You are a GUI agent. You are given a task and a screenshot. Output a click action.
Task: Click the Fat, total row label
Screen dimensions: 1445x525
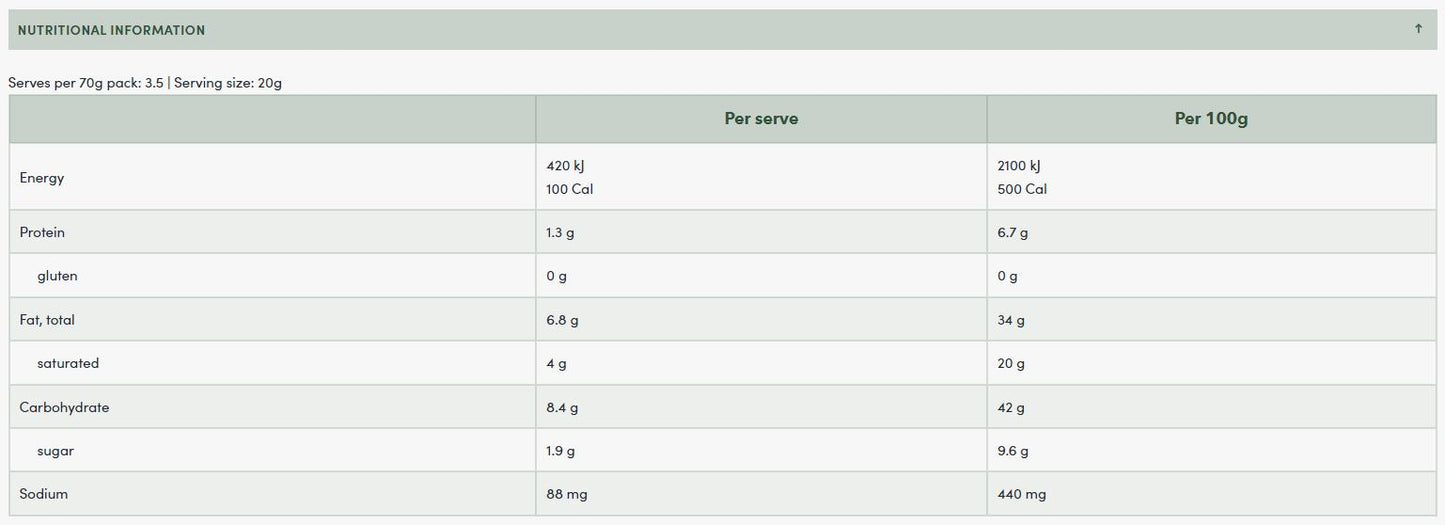(47, 320)
